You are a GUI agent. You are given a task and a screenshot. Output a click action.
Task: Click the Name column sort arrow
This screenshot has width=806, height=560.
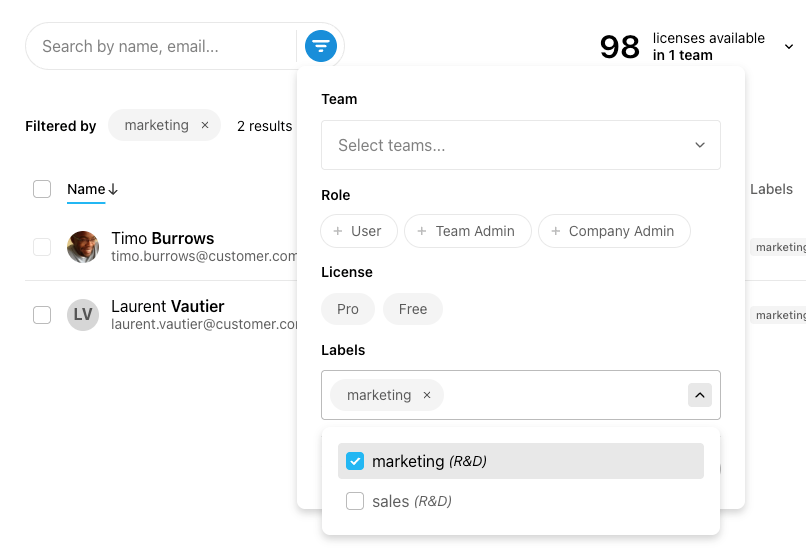tap(113, 189)
